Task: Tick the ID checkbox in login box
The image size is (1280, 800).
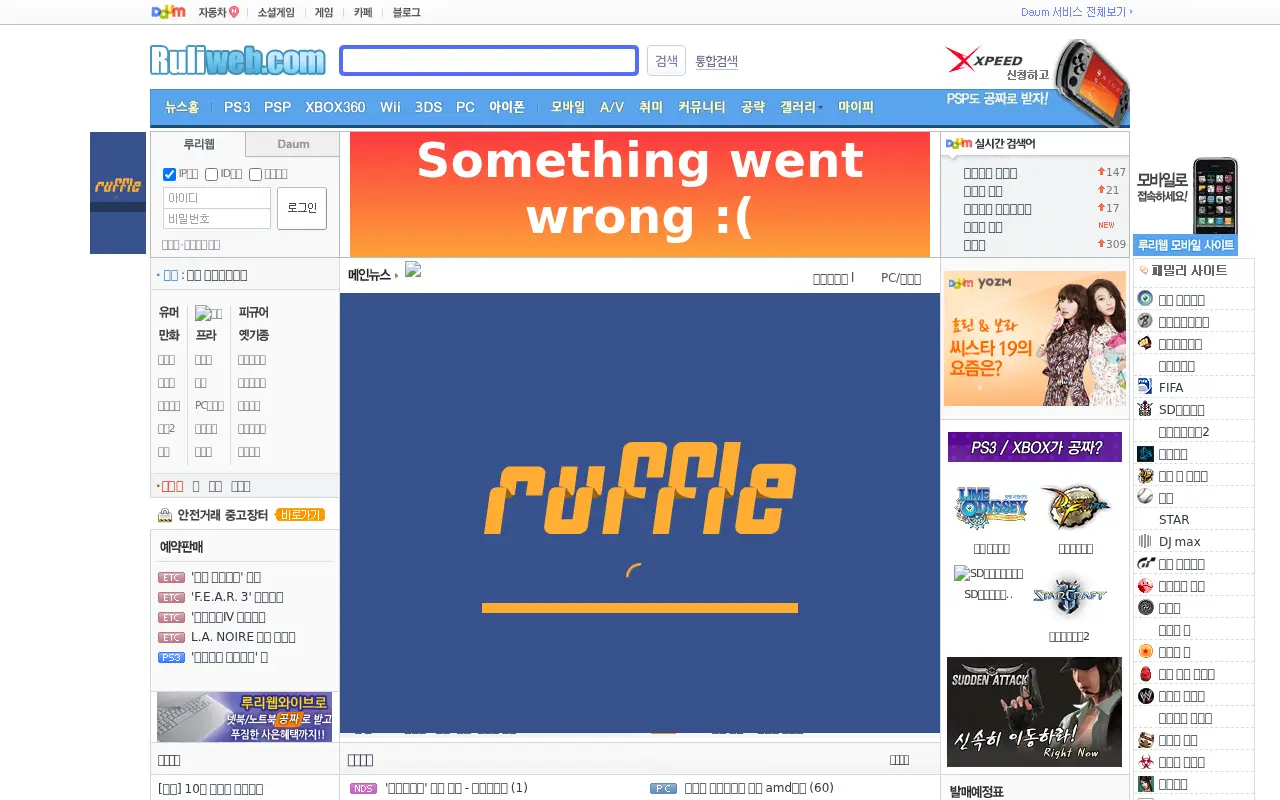Action: tap(211, 174)
